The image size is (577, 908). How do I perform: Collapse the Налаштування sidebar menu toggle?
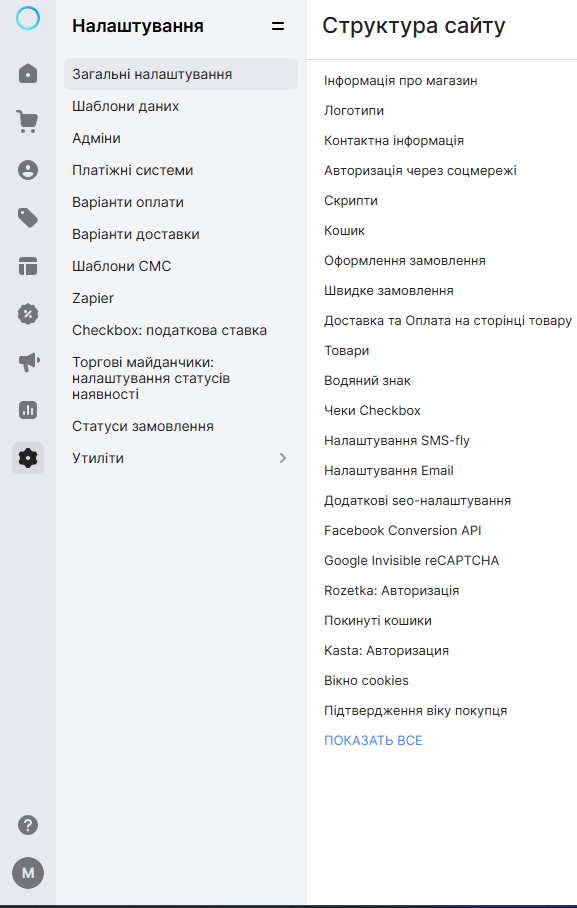278,26
